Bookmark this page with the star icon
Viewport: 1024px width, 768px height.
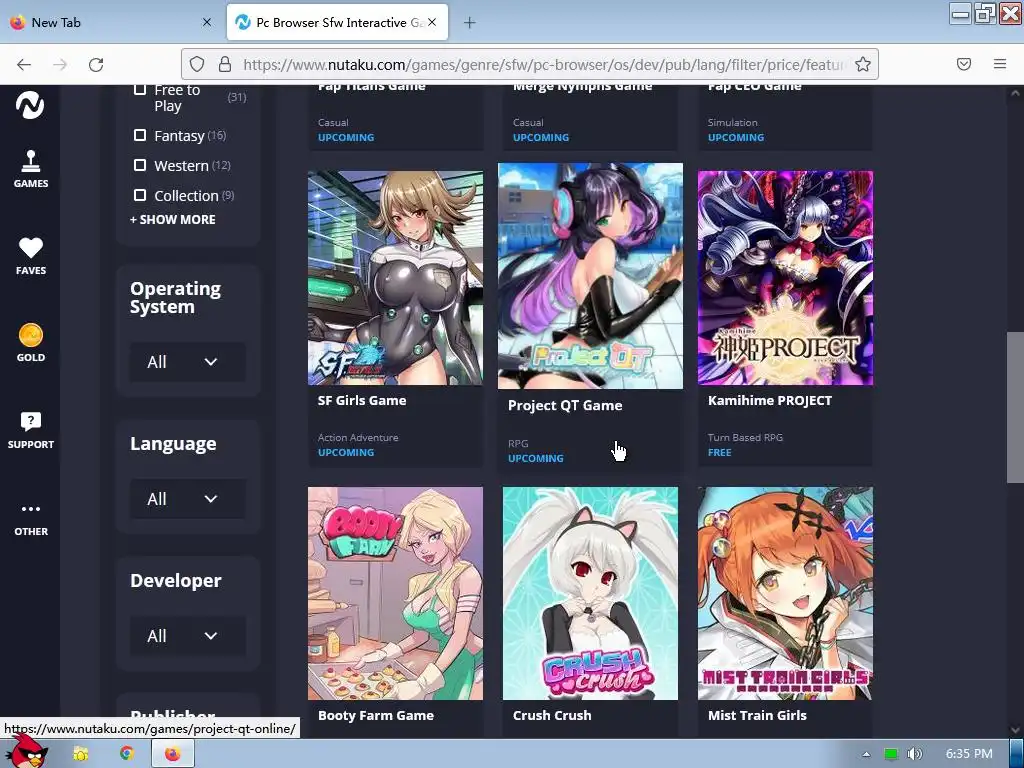coord(863,64)
